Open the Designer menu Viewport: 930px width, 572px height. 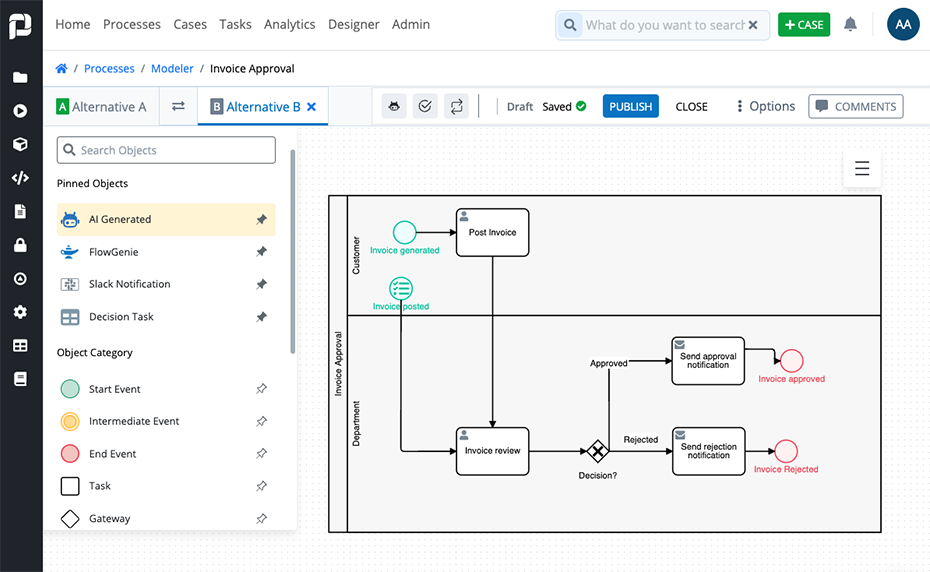tap(353, 24)
